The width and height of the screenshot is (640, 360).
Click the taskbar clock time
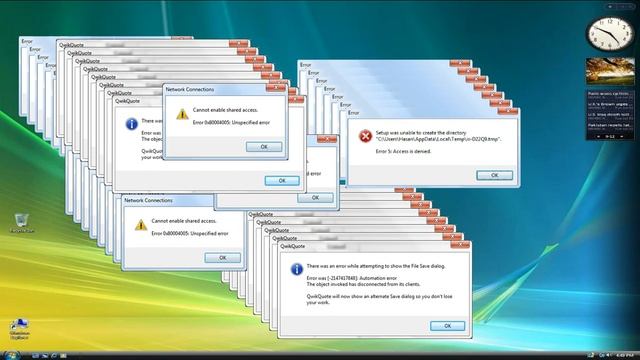624,356
